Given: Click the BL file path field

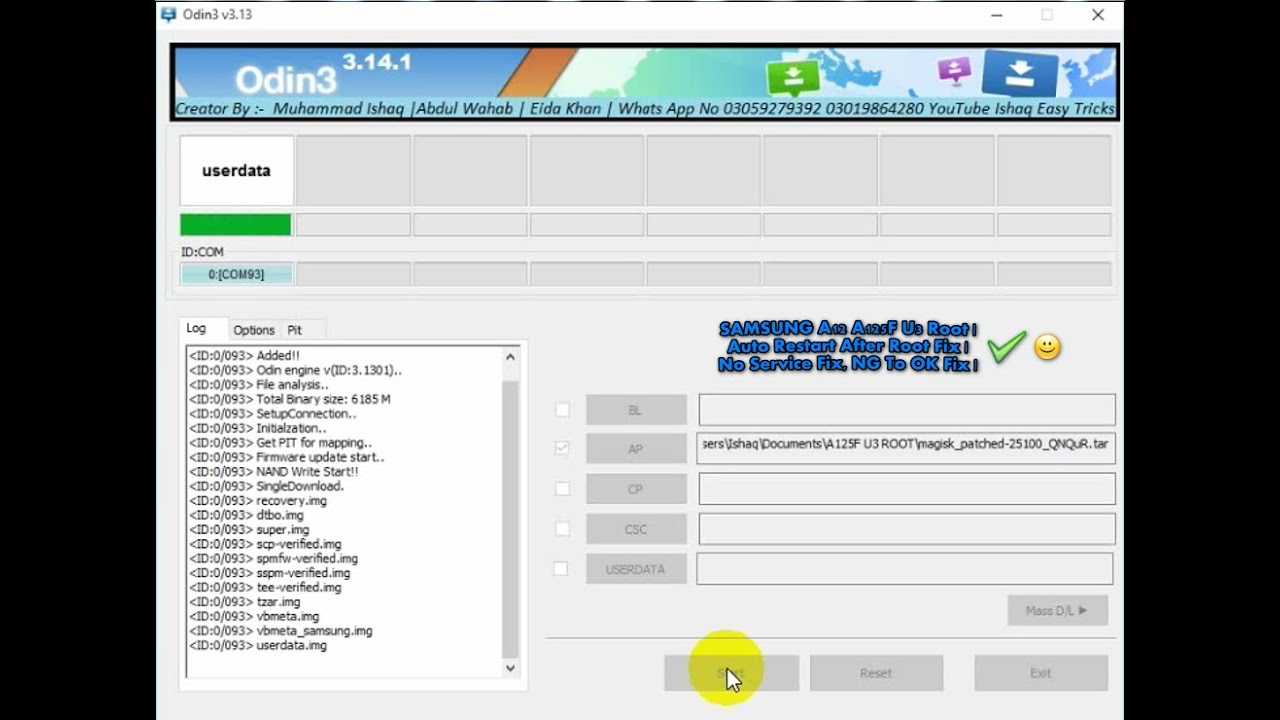Looking at the screenshot, I should pyautogui.click(x=907, y=410).
